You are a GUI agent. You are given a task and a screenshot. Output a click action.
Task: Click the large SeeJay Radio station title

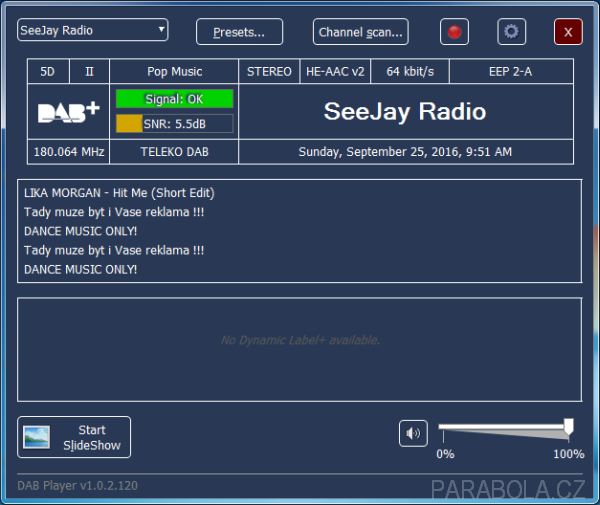tap(405, 112)
